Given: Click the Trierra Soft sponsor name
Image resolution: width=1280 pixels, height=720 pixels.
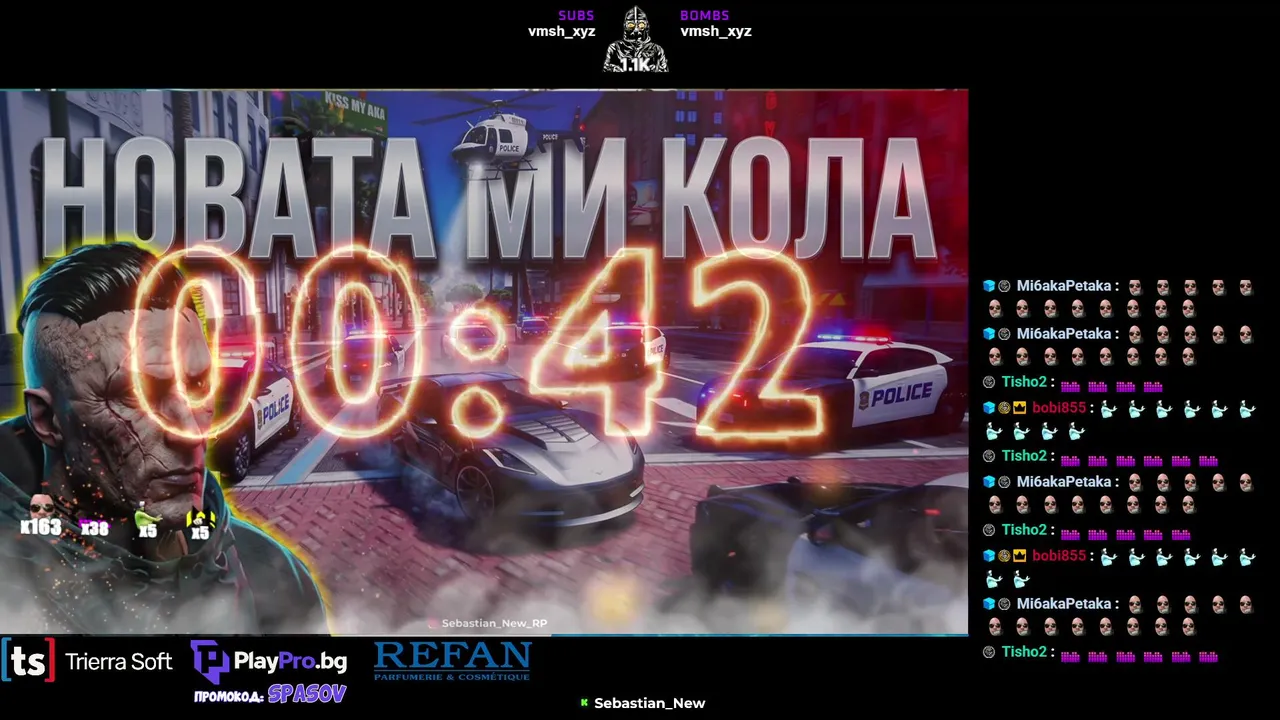Looking at the screenshot, I should 119,661.
